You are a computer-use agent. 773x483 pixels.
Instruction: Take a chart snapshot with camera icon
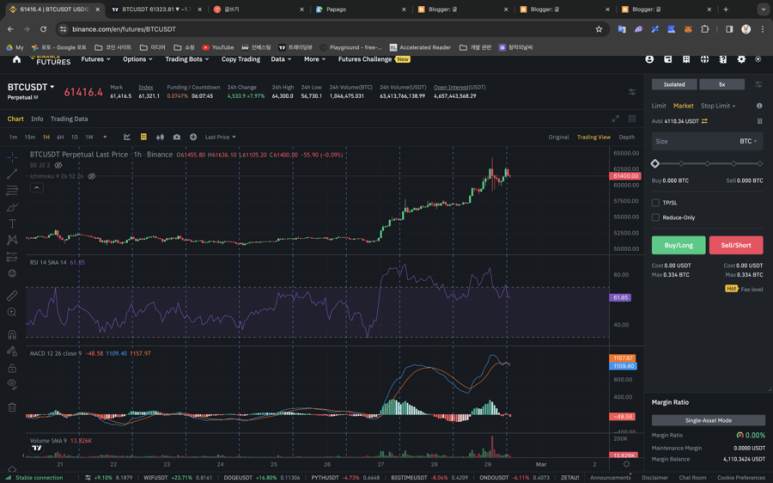[x=176, y=137]
